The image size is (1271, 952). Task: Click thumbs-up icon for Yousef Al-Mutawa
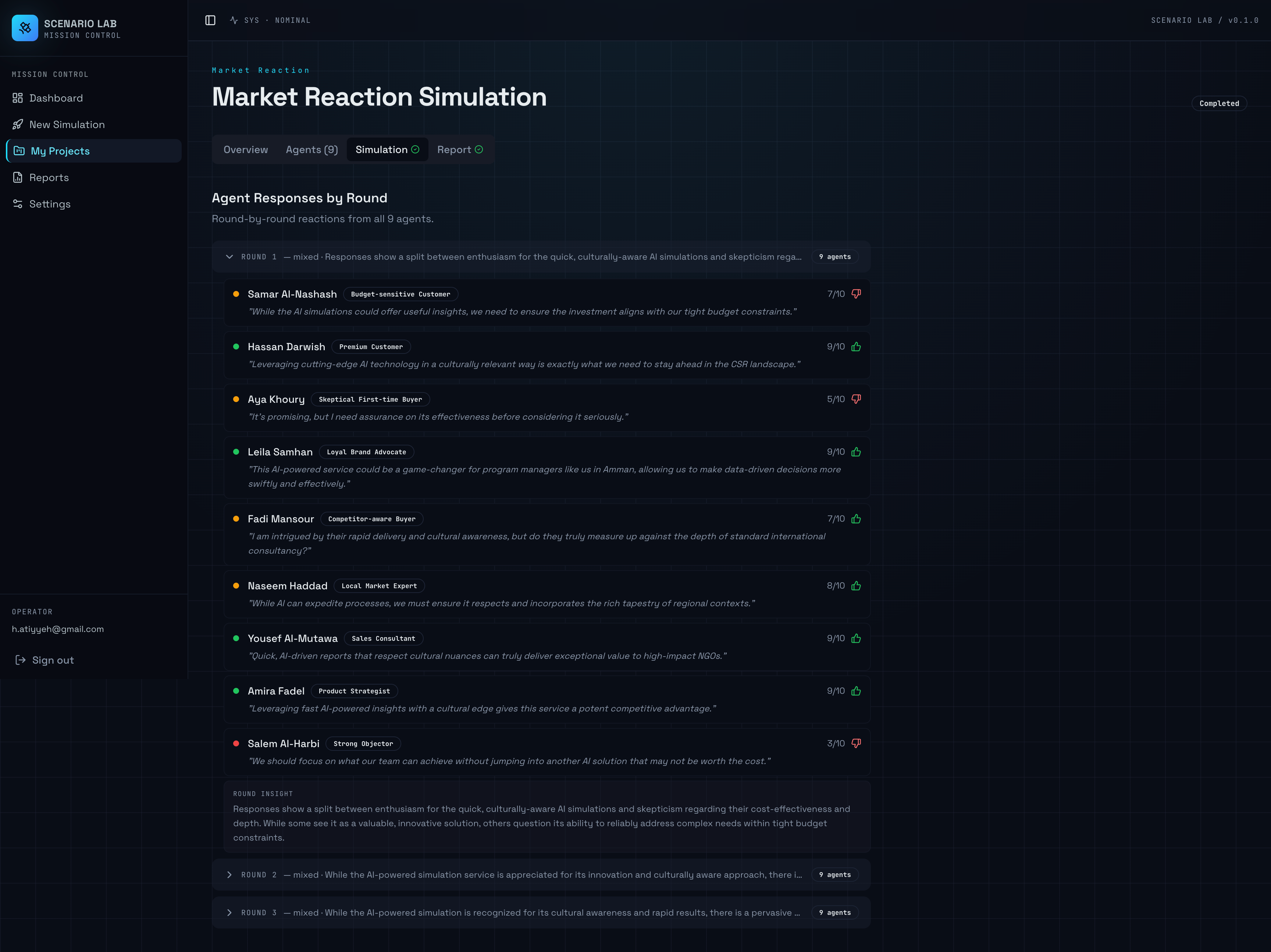(855, 638)
